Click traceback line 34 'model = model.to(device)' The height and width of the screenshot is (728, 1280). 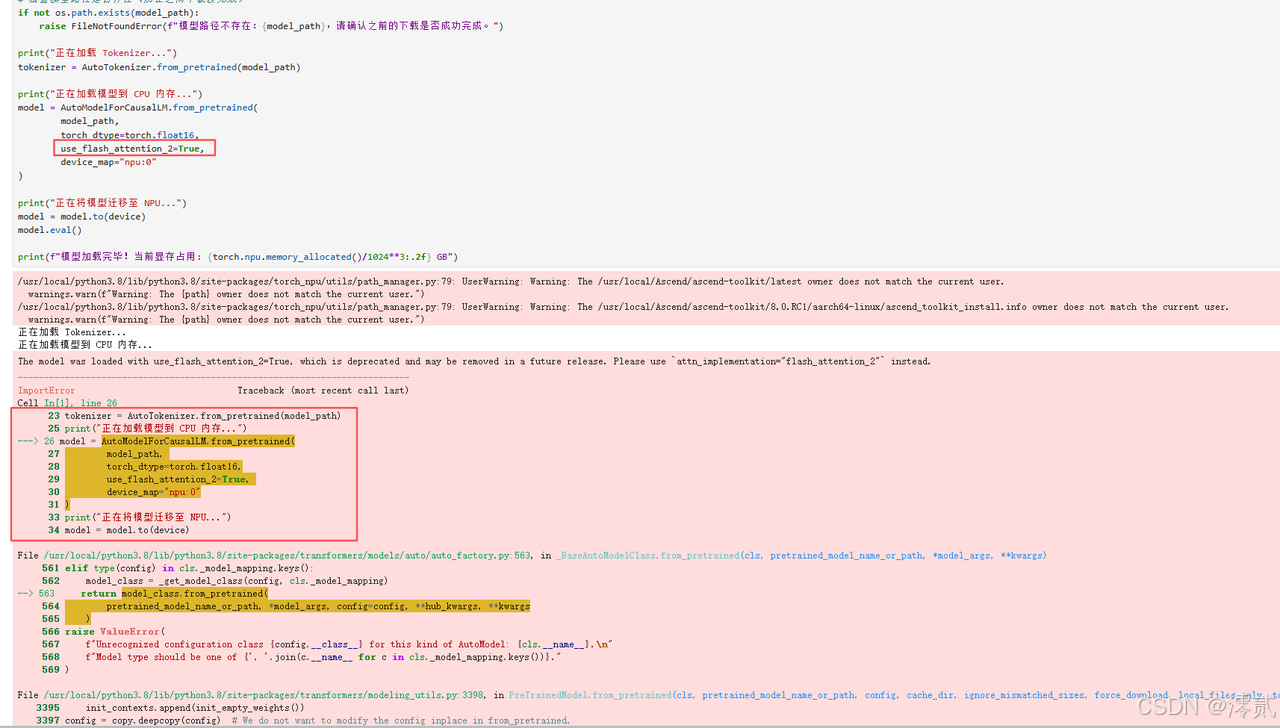(x=118, y=530)
